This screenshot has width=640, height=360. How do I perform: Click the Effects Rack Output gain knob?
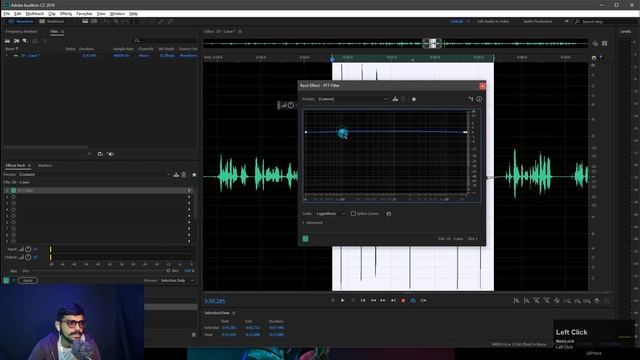[28, 257]
